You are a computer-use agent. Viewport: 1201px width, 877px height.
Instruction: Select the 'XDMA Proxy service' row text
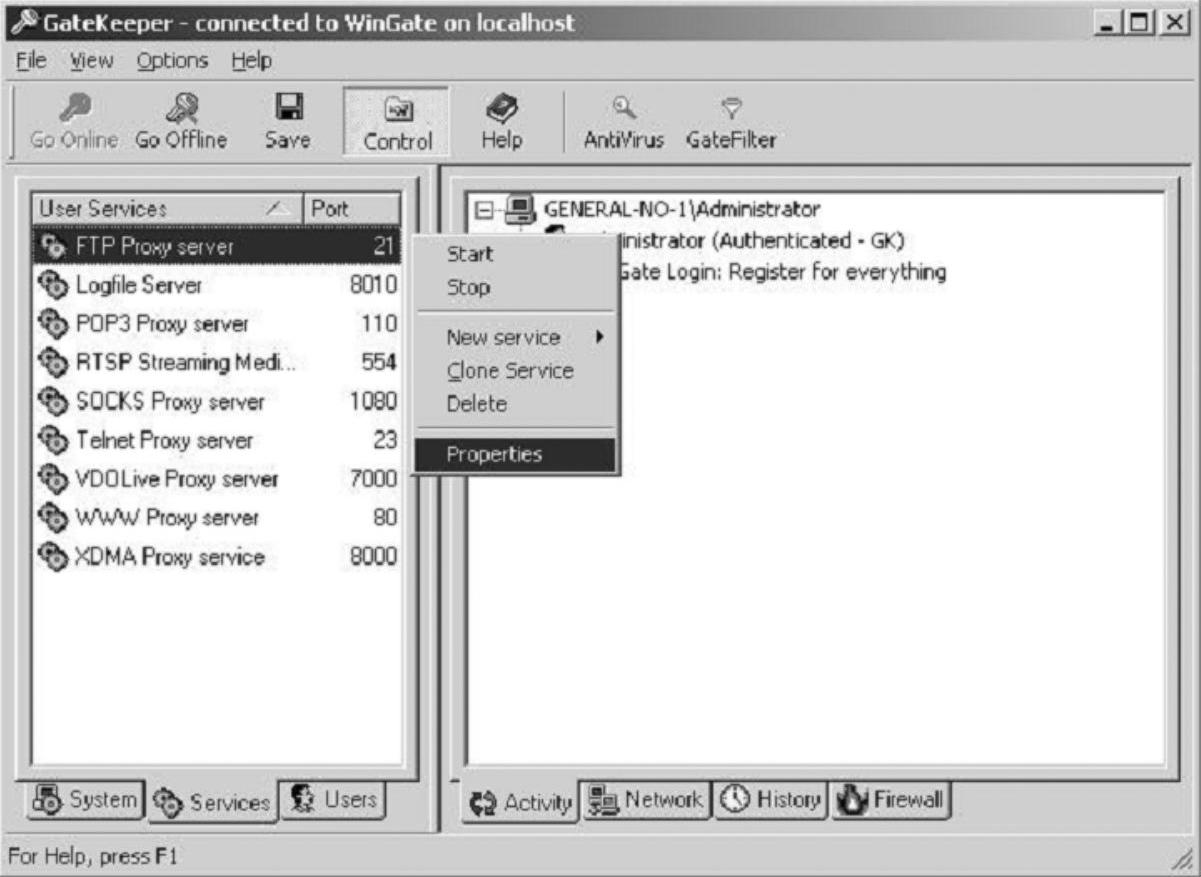[x=170, y=556]
